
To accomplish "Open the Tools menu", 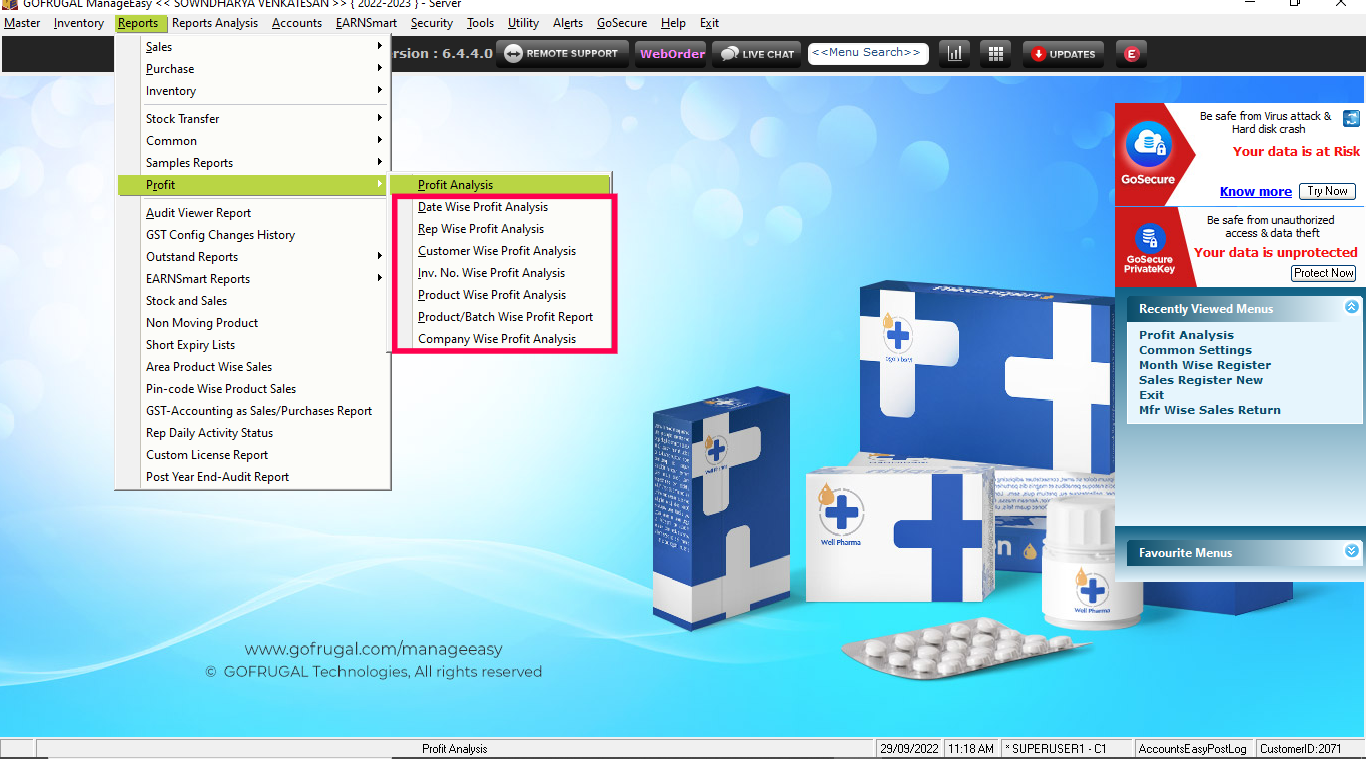I will pyautogui.click(x=481, y=23).
